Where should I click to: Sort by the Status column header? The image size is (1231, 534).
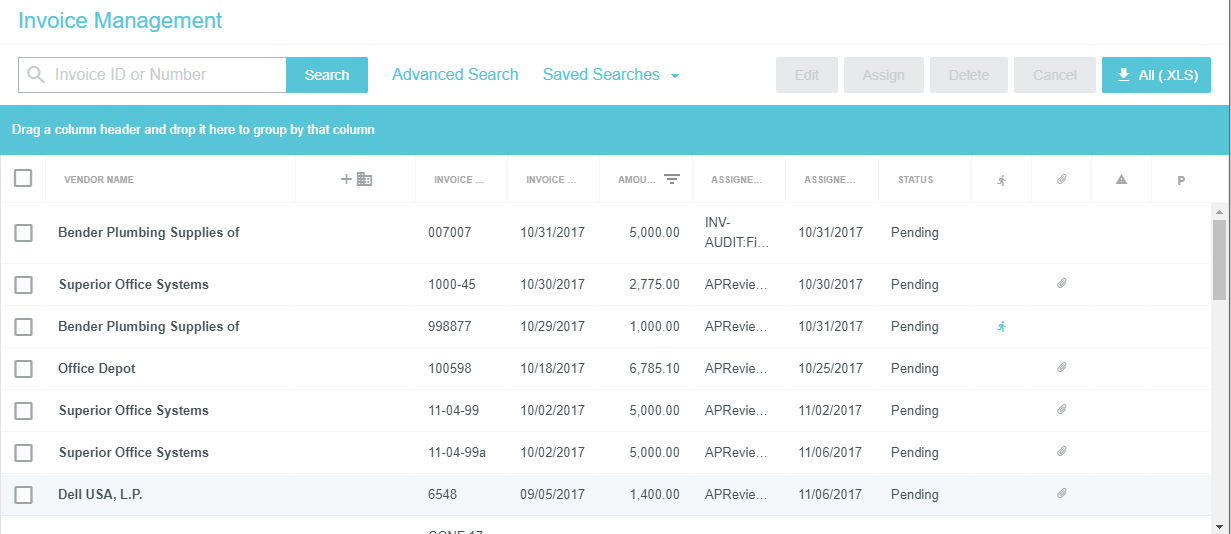915,180
